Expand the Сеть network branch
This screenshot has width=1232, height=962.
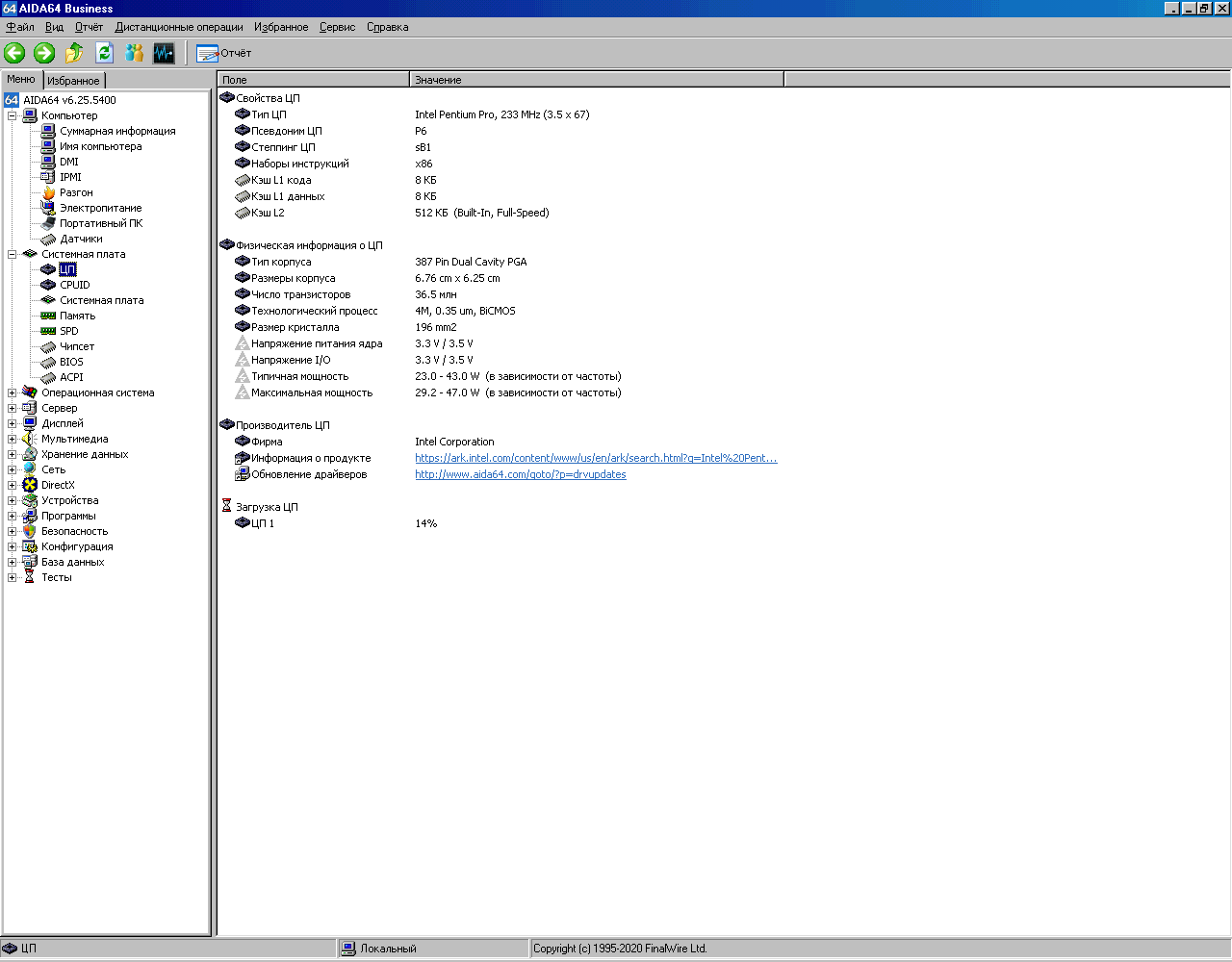coord(13,469)
